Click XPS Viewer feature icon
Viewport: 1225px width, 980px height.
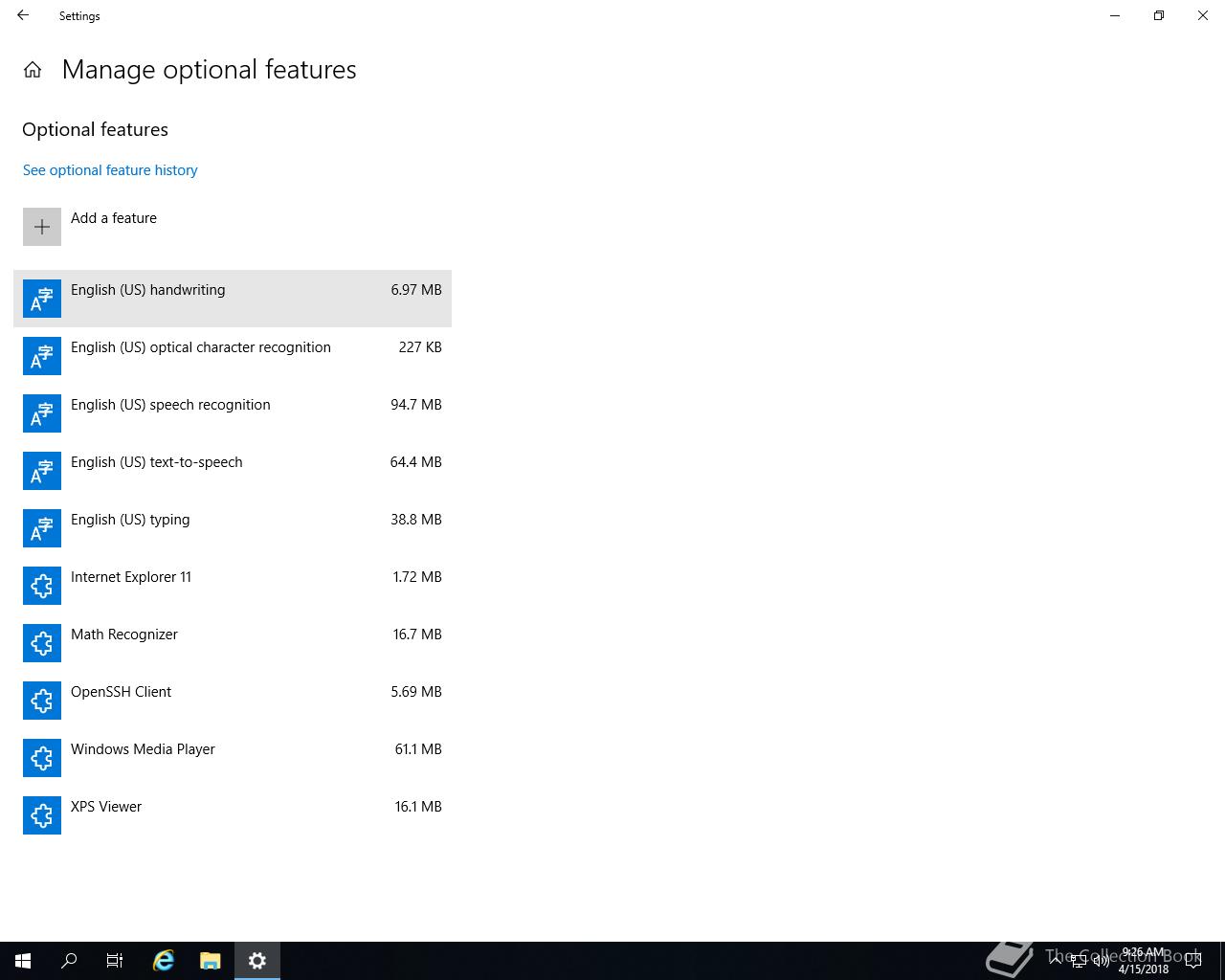click(42, 815)
